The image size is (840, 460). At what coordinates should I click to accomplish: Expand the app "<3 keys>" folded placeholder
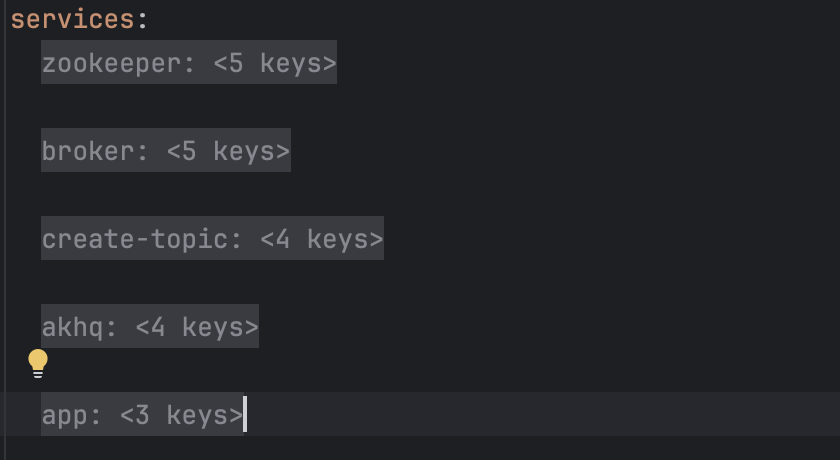pos(182,415)
